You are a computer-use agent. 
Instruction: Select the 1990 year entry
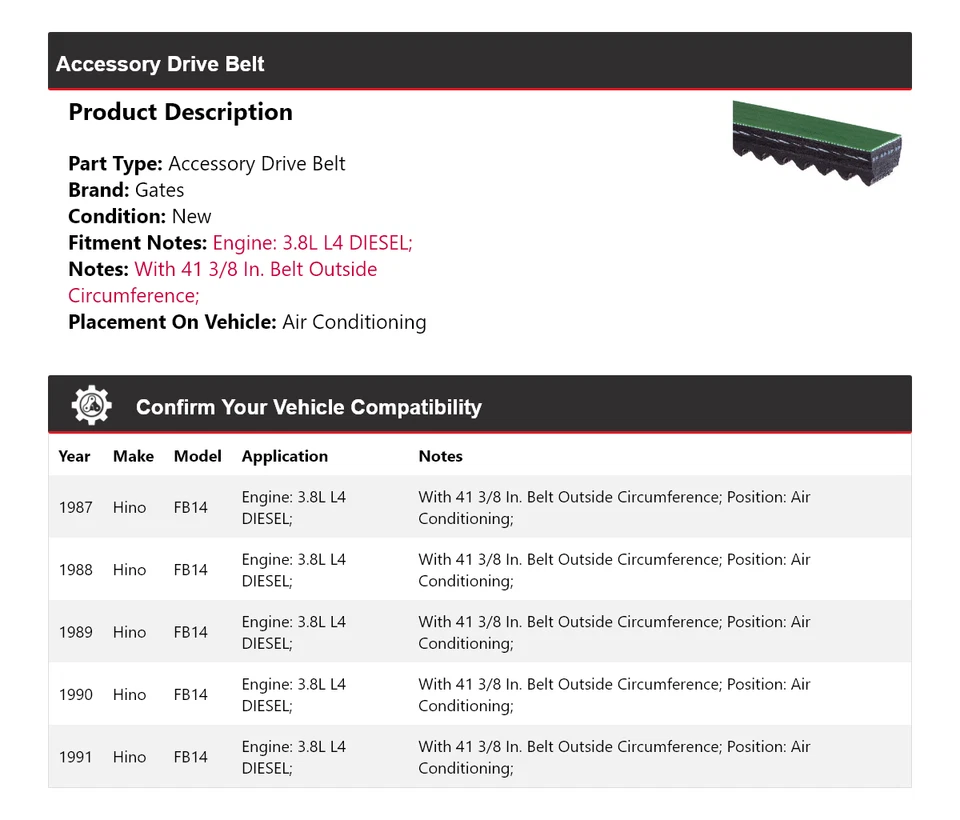click(x=75, y=695)
